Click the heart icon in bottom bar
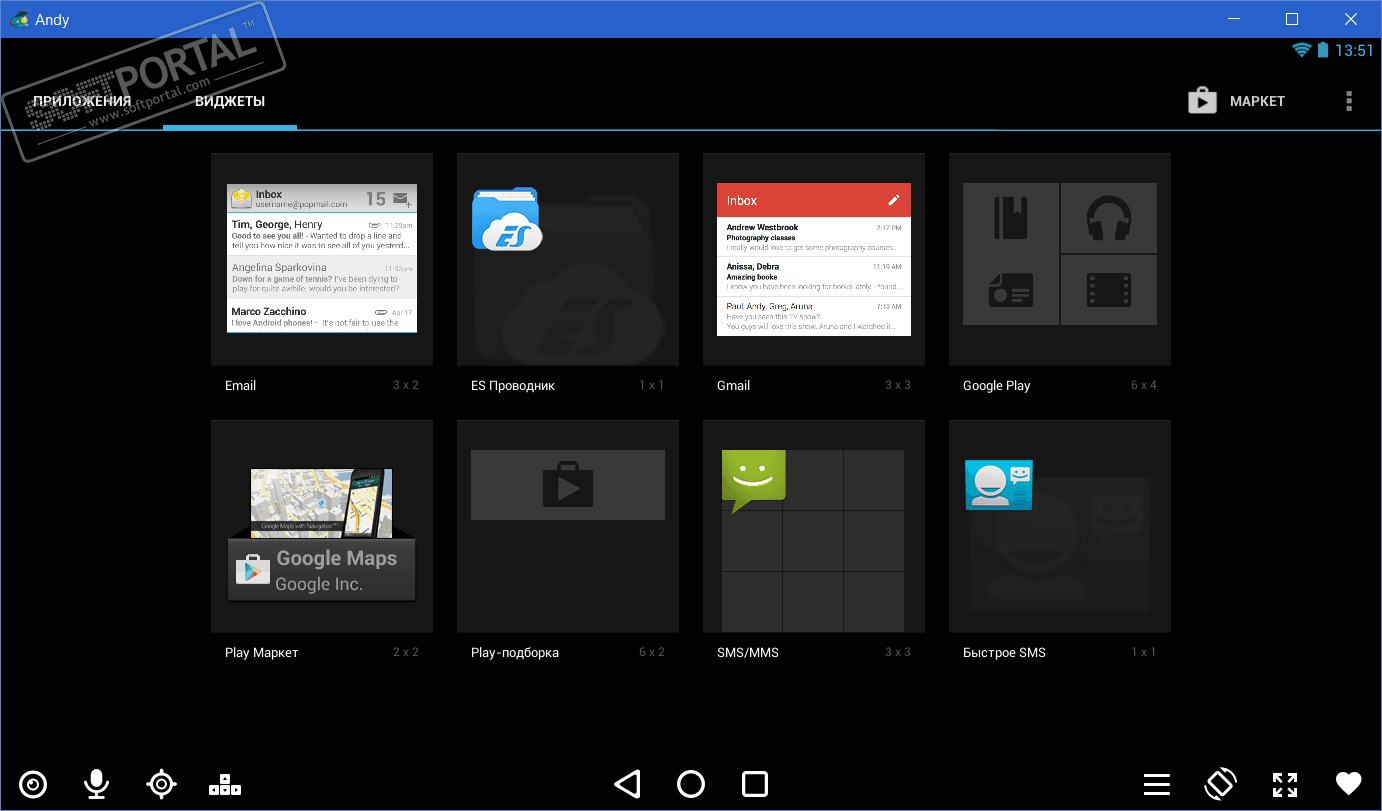Image resolution: width=1382 pixels, height=811 pixels. click(x=1349, y=784)
